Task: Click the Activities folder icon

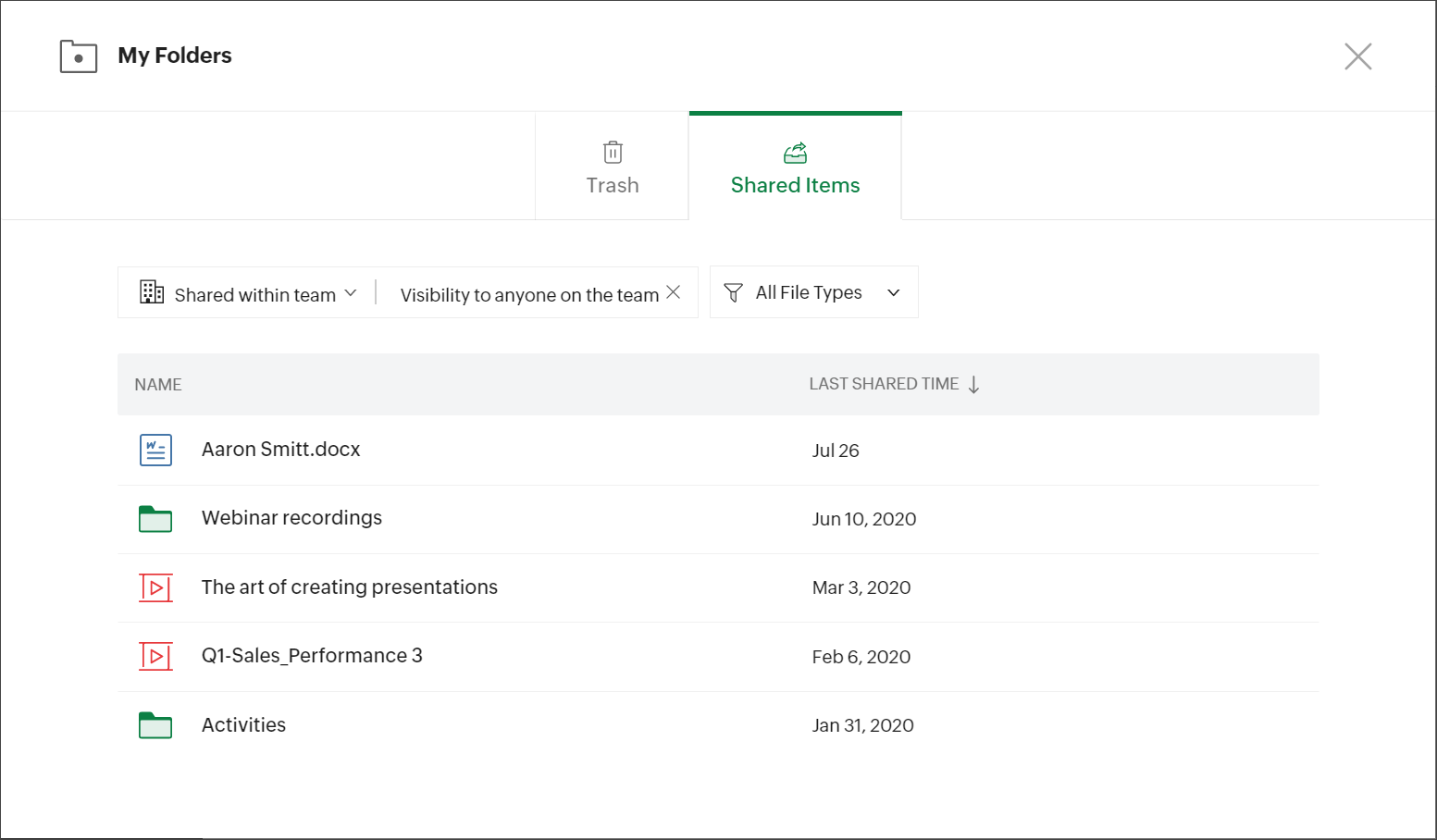Action: 155,725
